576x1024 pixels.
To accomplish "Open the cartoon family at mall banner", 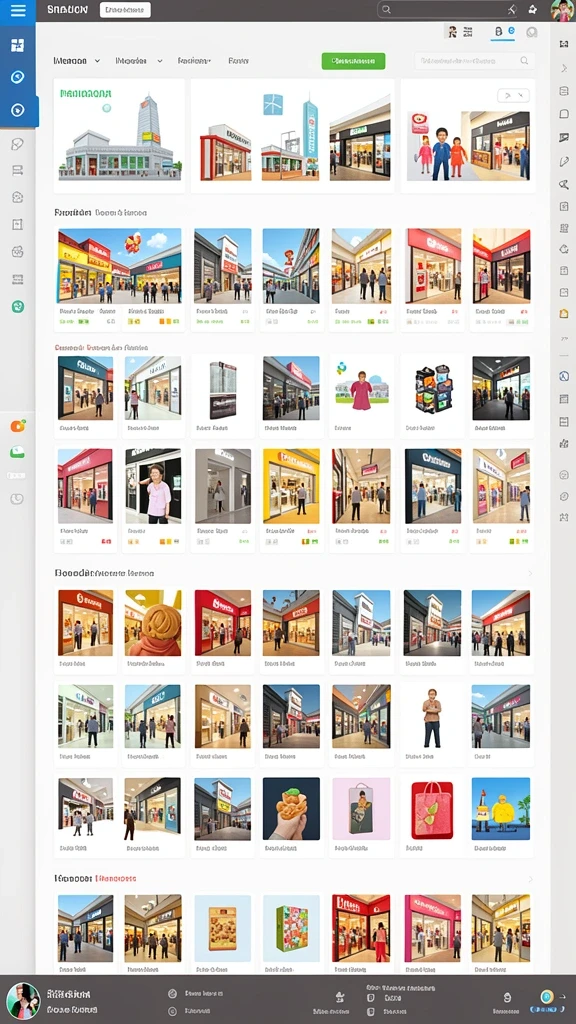I will (468, 136).
